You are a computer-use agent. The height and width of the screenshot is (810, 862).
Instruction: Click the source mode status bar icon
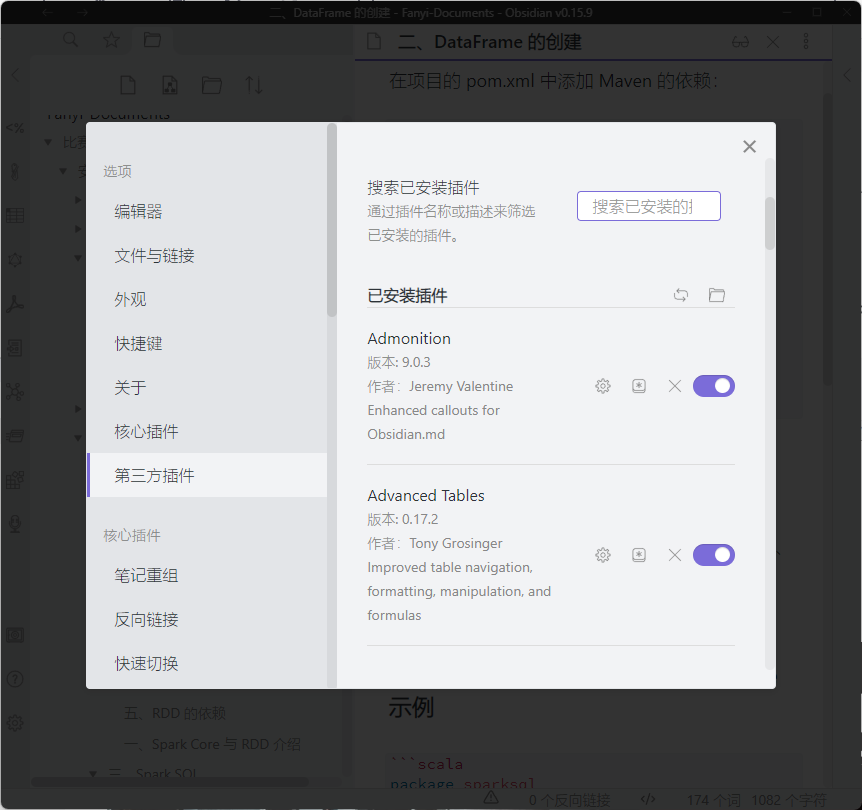[648, 798]
